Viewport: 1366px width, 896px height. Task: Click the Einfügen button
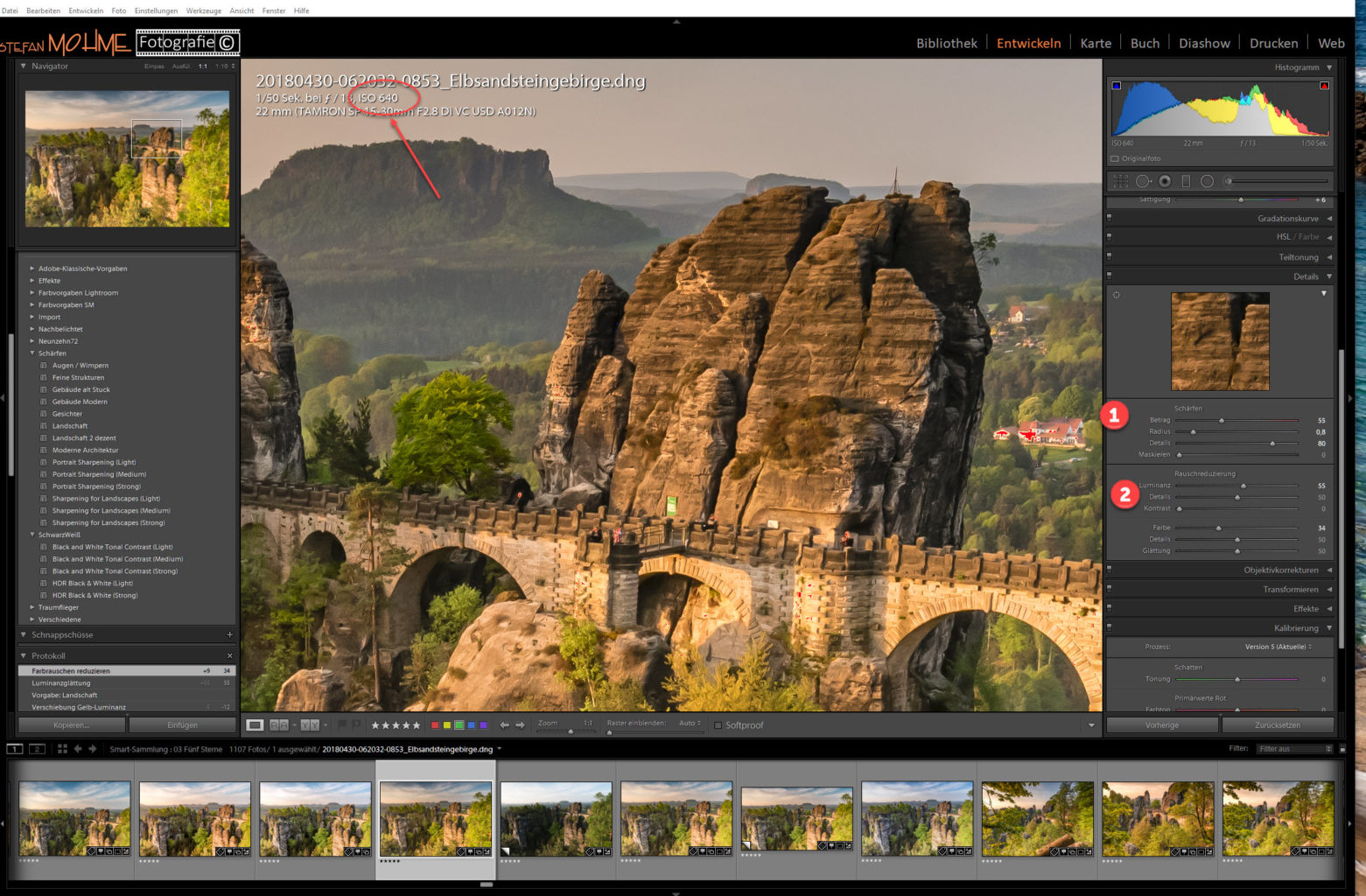click(183, 725)
